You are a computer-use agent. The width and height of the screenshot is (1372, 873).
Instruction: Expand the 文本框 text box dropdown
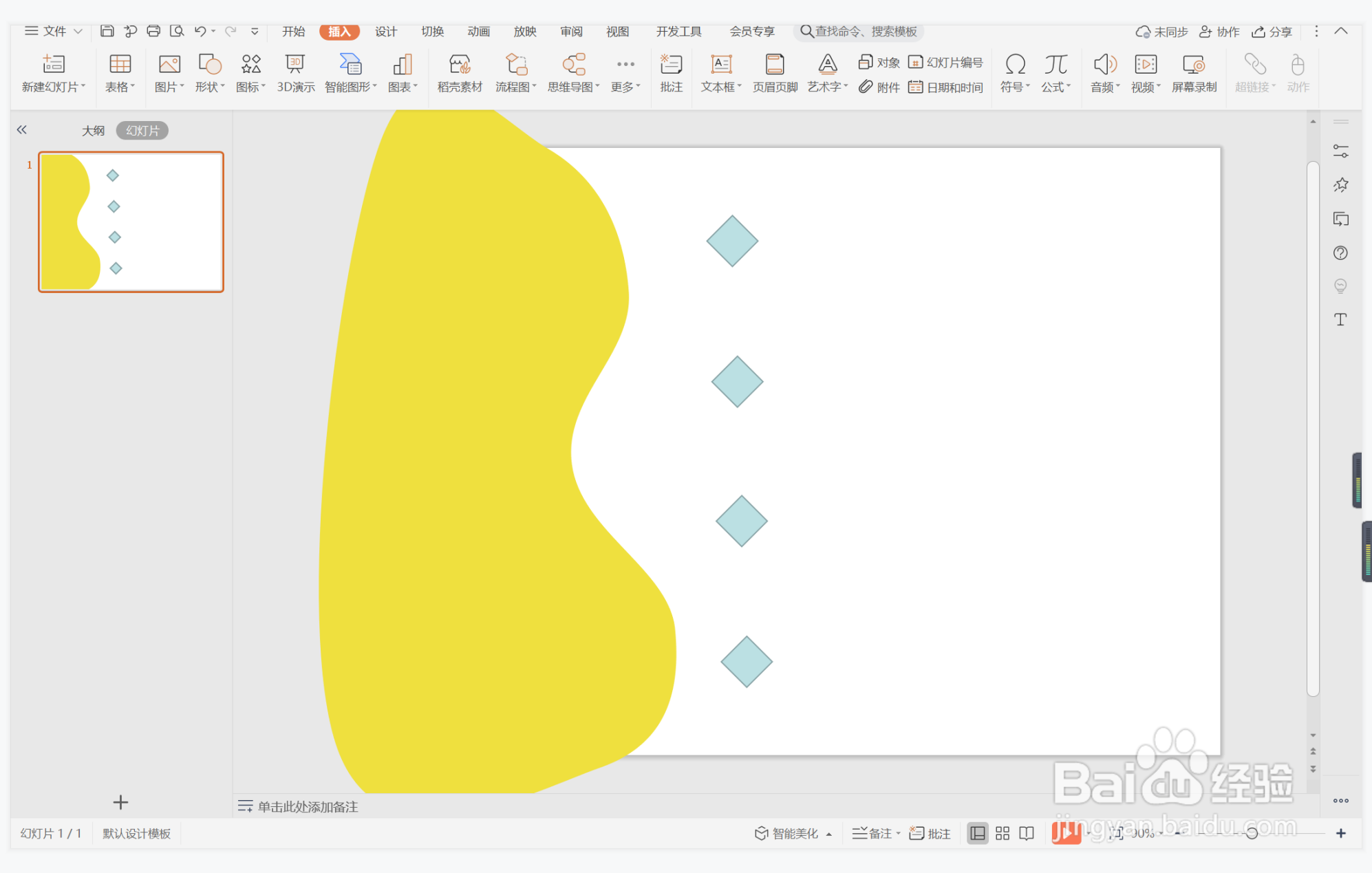click(740, 87)
